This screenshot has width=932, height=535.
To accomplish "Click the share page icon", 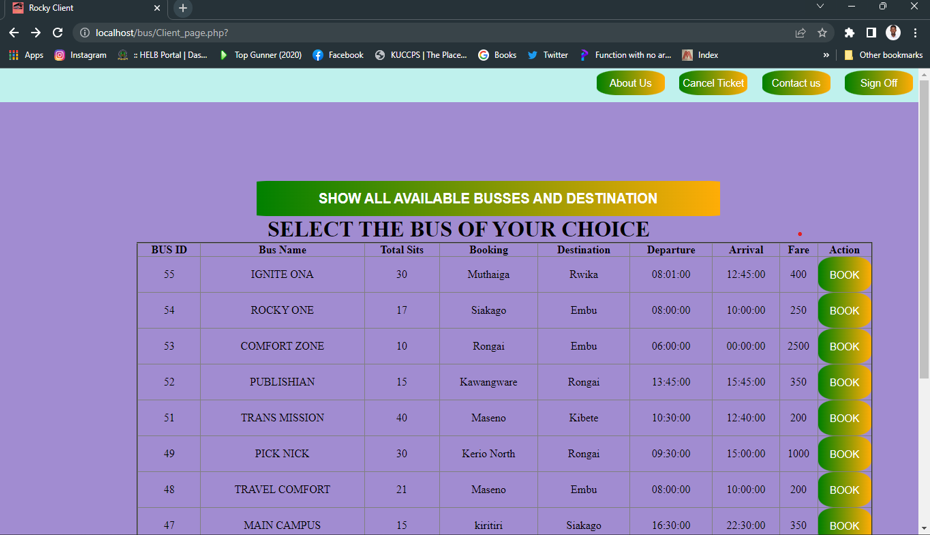I will point(800,33).
